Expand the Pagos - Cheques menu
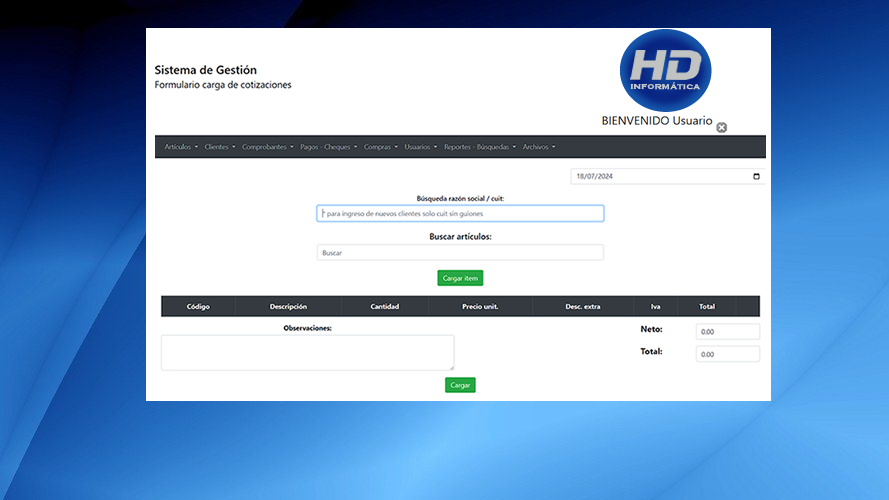The width and height of the screenshot is (889, 500). [x=328, y=147]
